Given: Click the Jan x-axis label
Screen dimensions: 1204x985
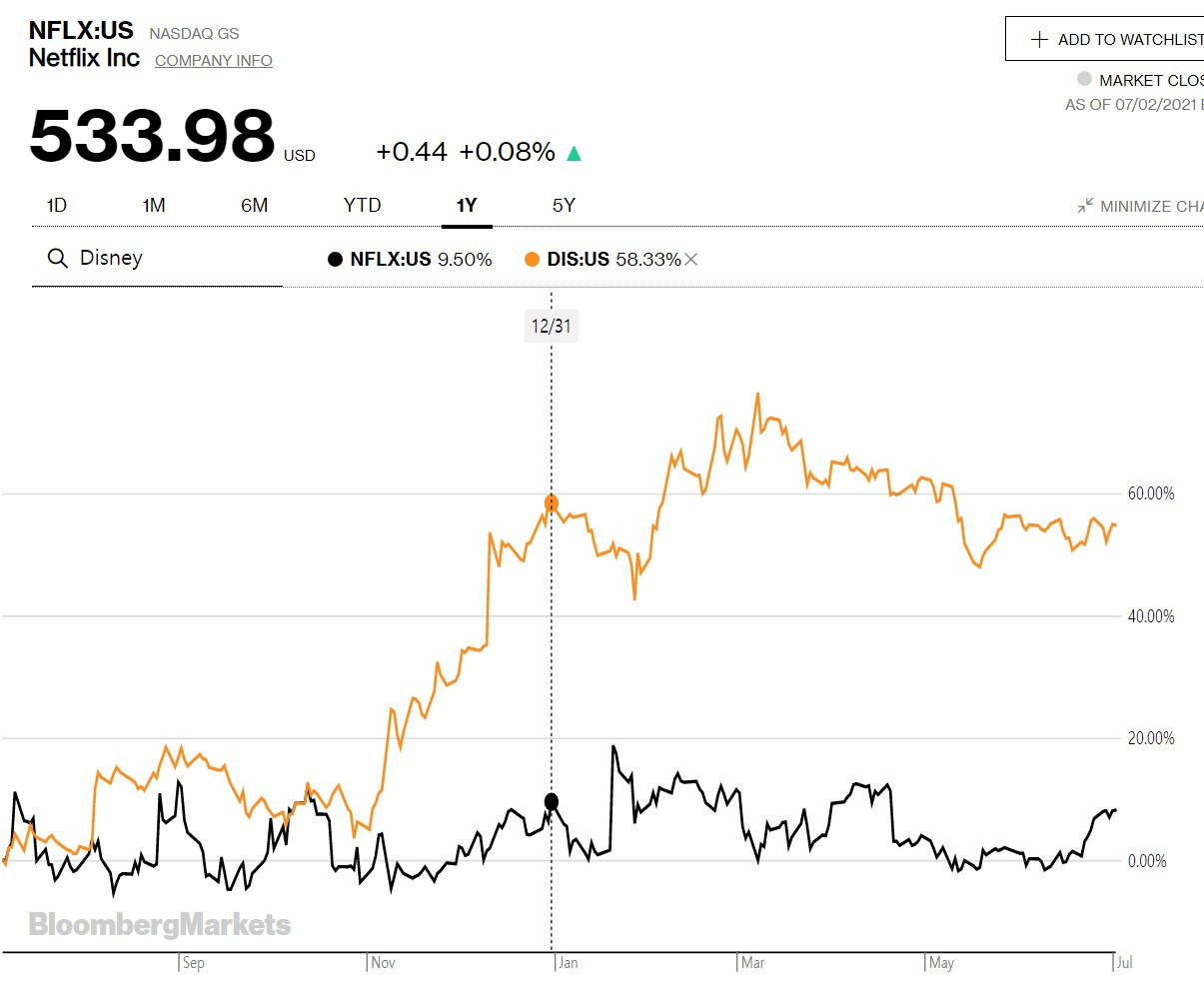Looking at the screenshot, I should [x=568, y=963].
